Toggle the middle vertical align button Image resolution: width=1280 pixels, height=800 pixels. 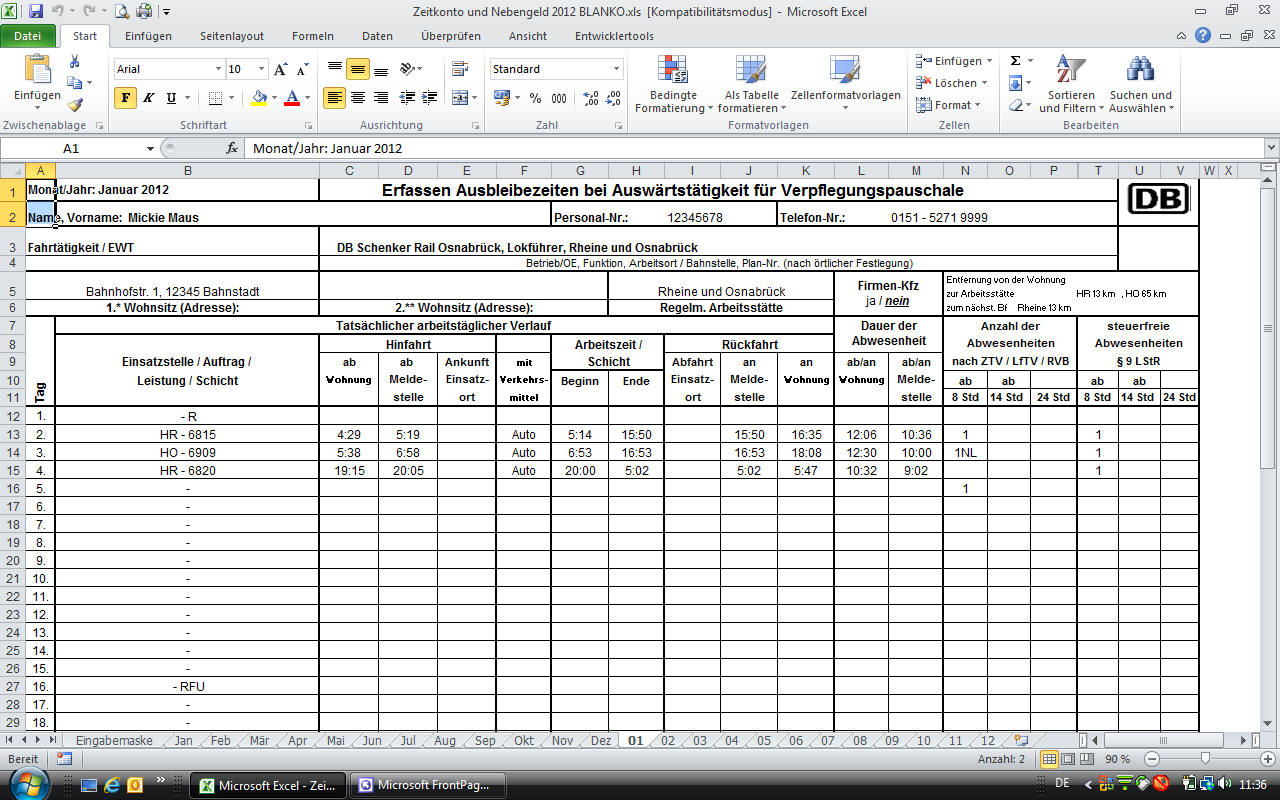pos(357,69)
